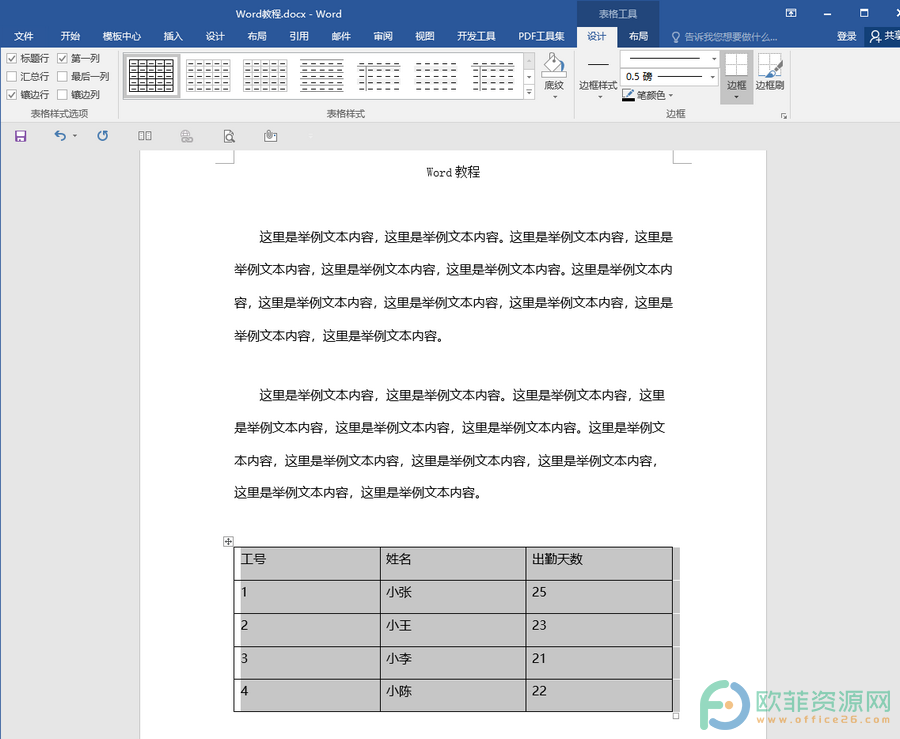
Task: Expand the table styles gallery
Action: pos(529,92)
